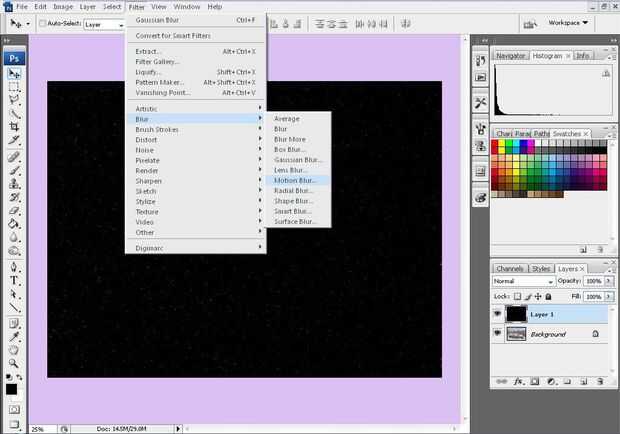Toggle lock all for layer

[x=548, y=296]
